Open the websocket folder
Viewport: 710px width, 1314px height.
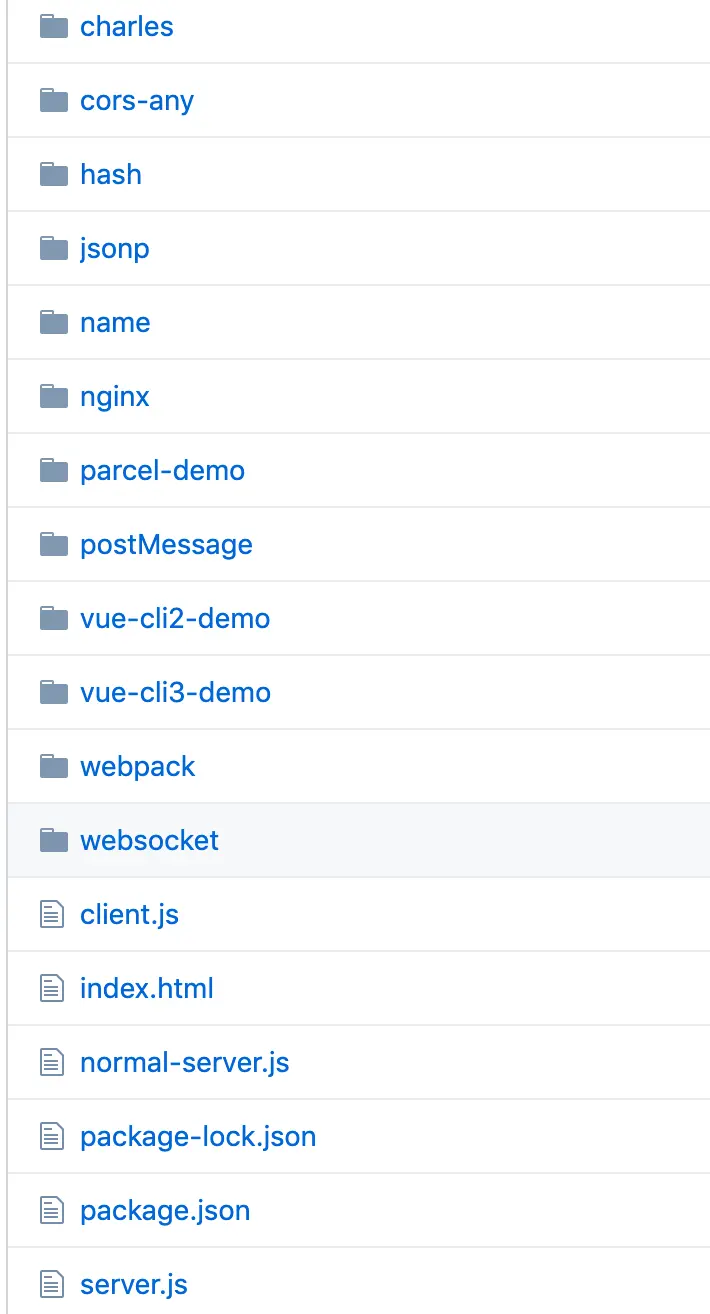[x=149, y=840]
